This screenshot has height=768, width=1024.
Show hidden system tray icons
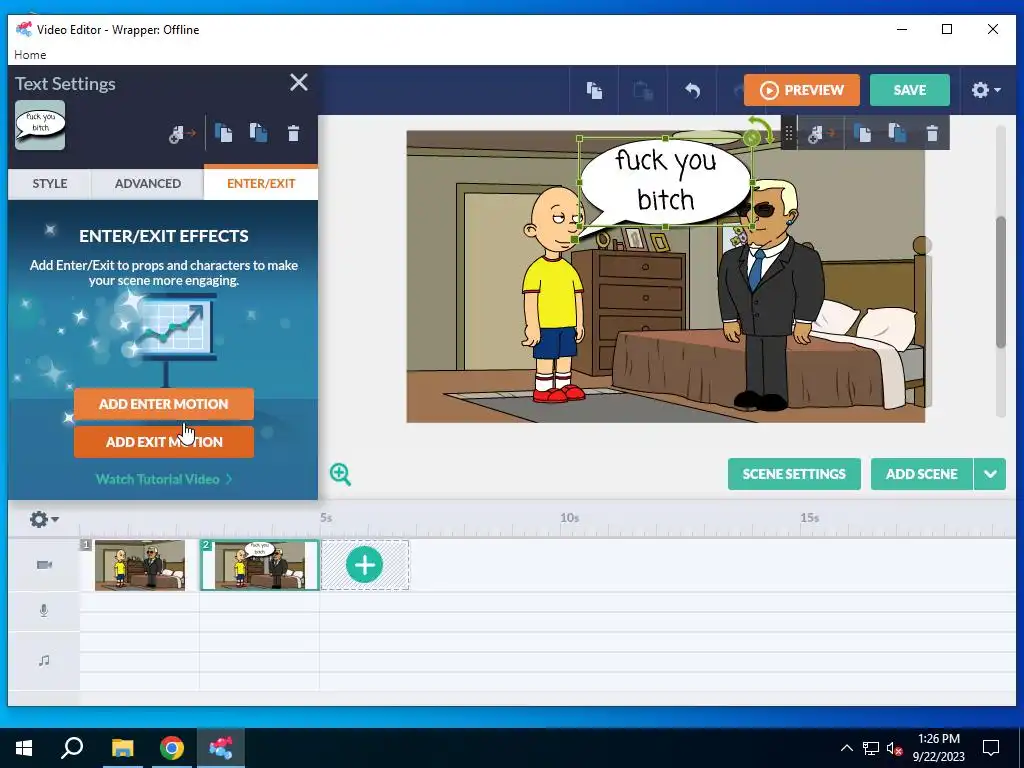846,748
